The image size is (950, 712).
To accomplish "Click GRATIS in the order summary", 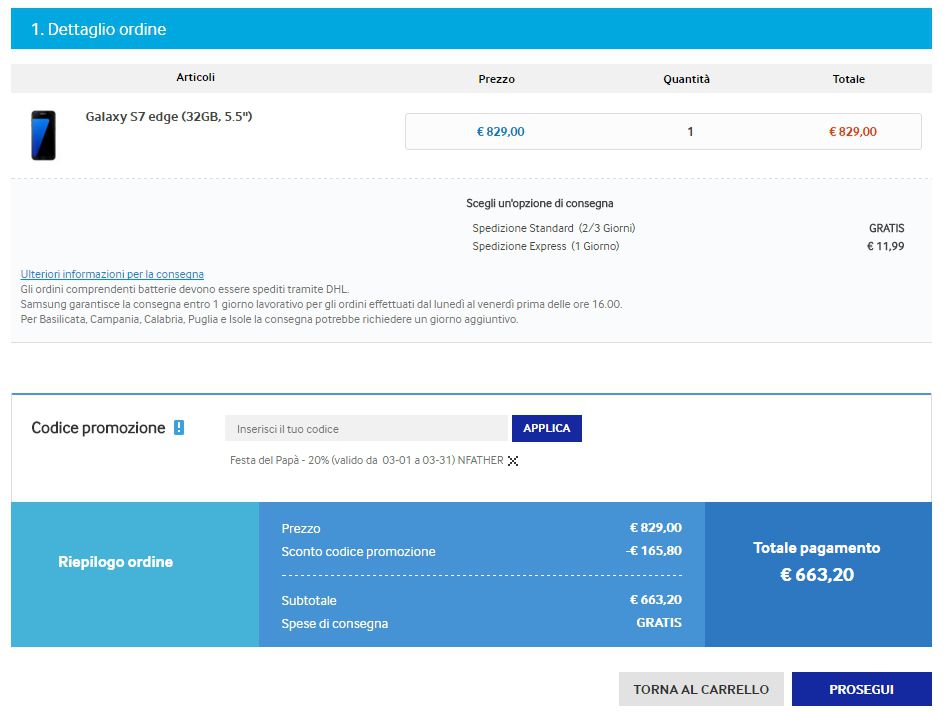I will [x=660, y=624].
